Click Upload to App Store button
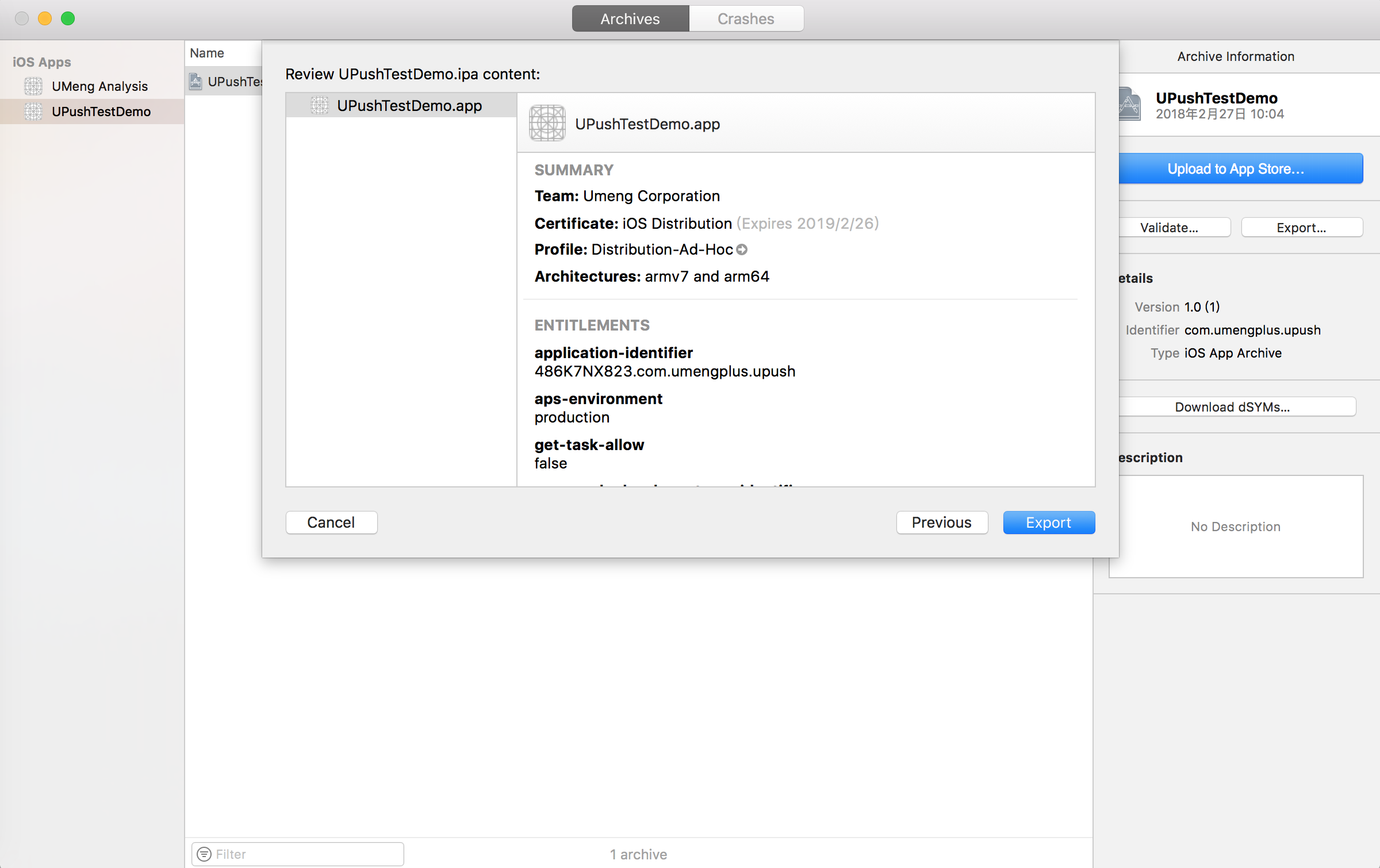 click(1241, 169)
